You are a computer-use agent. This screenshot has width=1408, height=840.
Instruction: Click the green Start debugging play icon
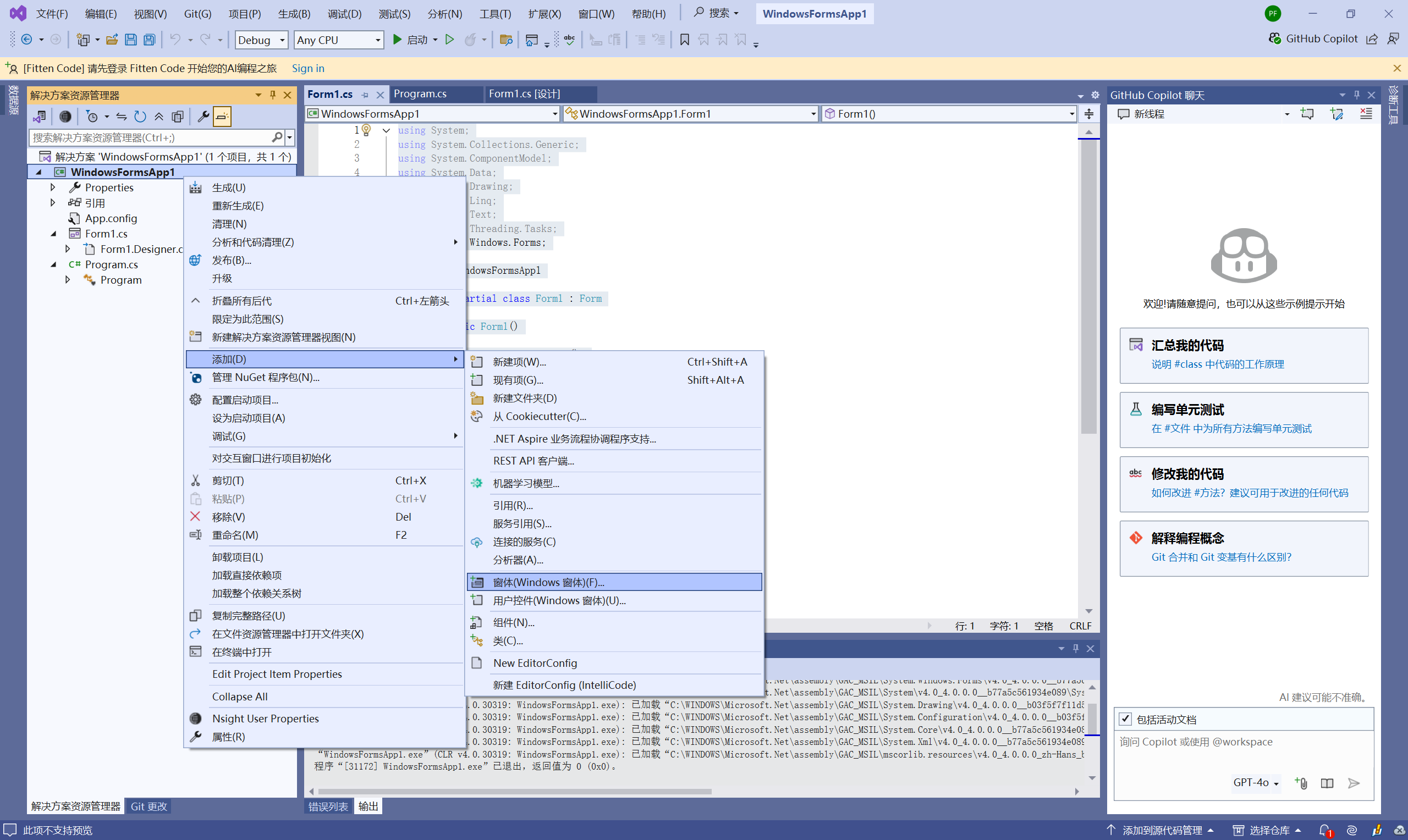coord(398,40)
